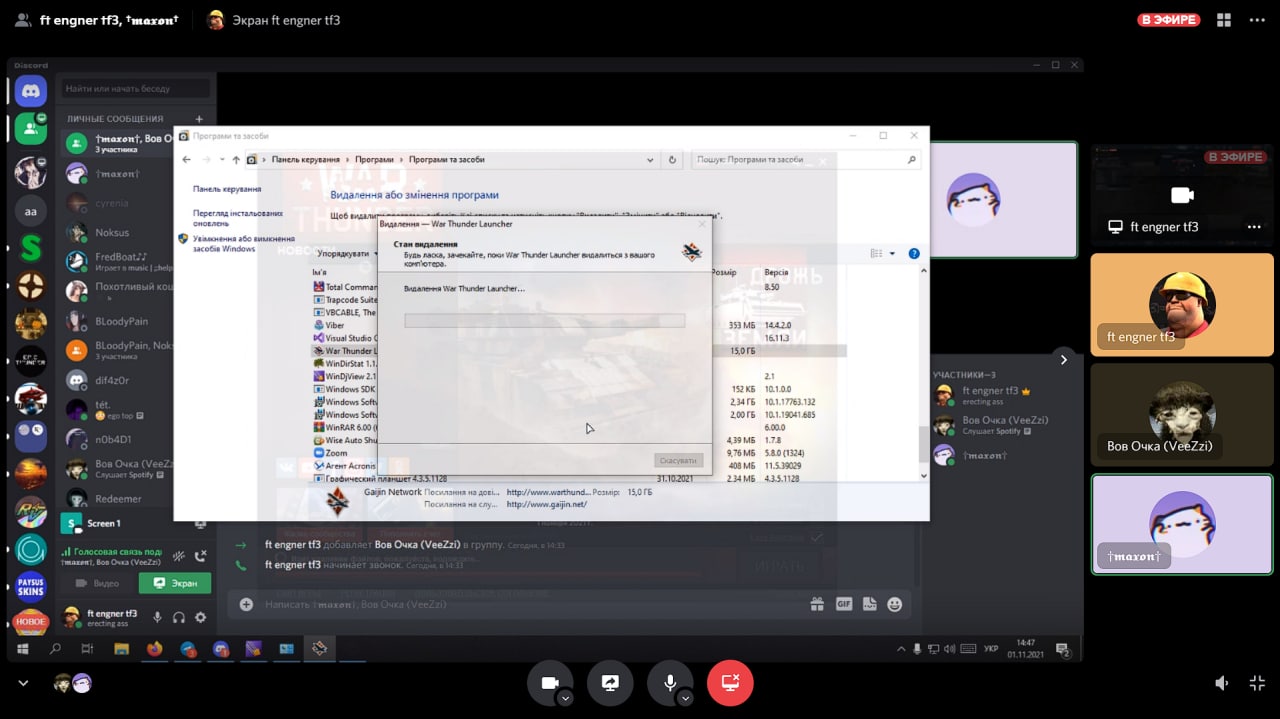Screen dimensions: 1280x719
Task: Click the plus attach file icon
Action: [x=246, y=604]
